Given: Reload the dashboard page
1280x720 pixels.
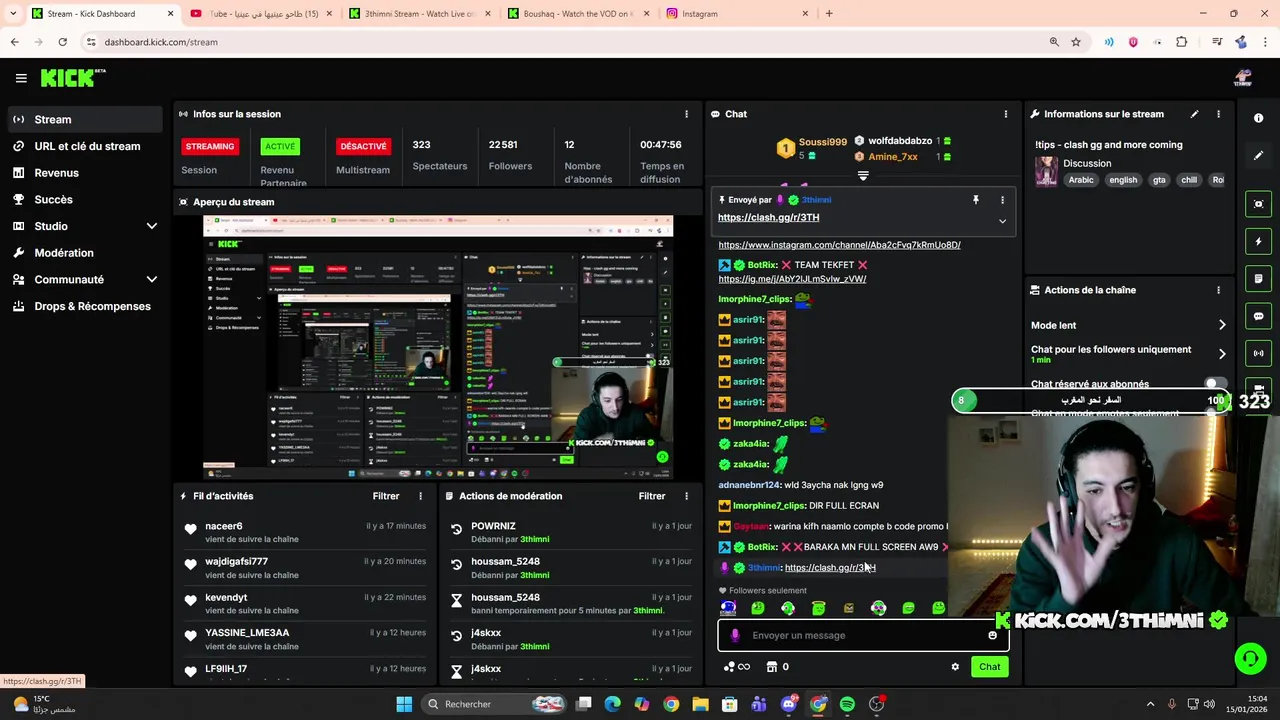Looking at the screenshot, I should (x=62, y=42).
